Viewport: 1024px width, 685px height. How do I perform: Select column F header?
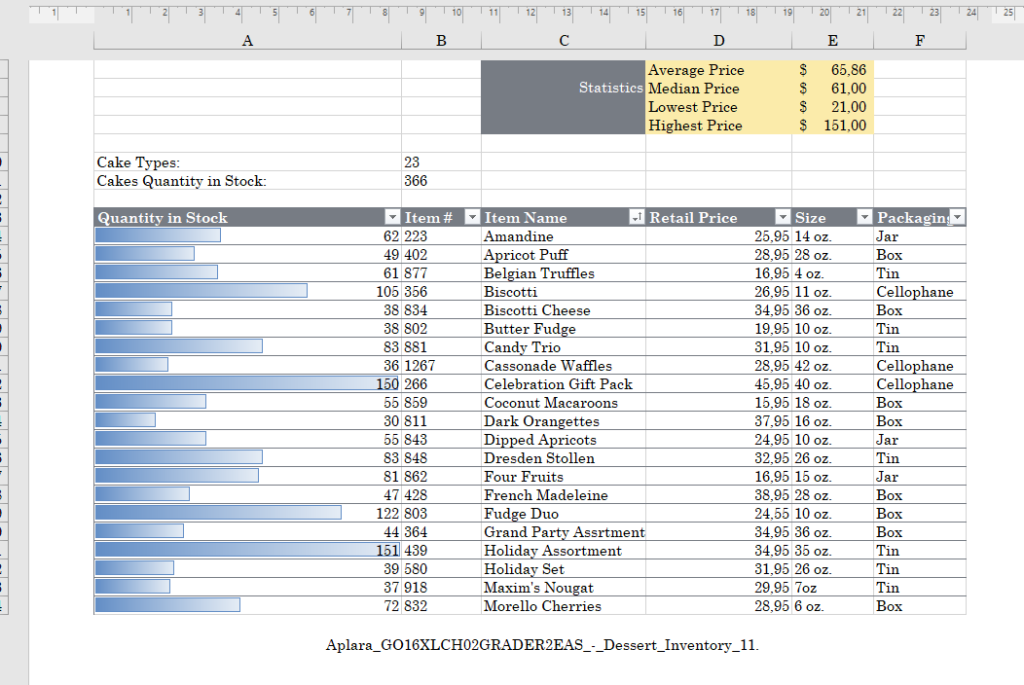(919, 40)
